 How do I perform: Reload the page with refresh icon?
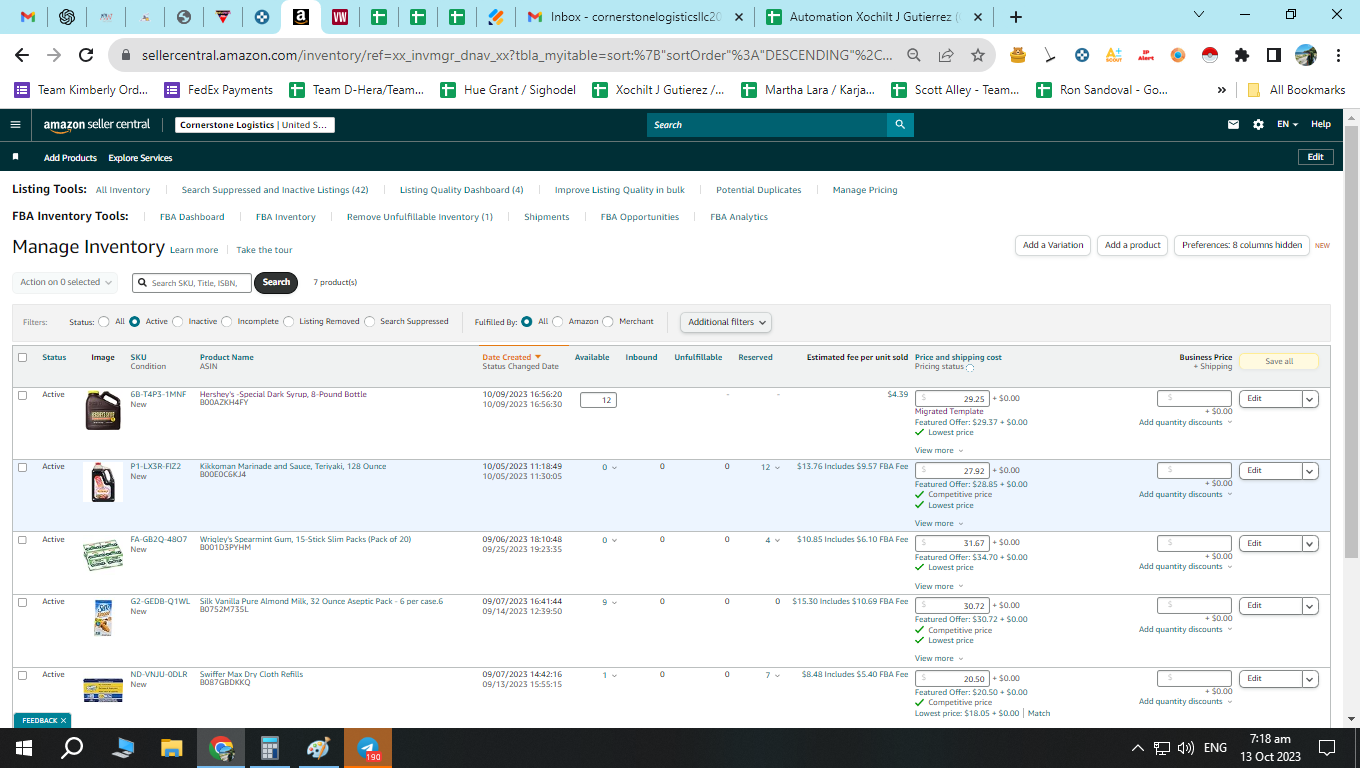coord(86,55)
